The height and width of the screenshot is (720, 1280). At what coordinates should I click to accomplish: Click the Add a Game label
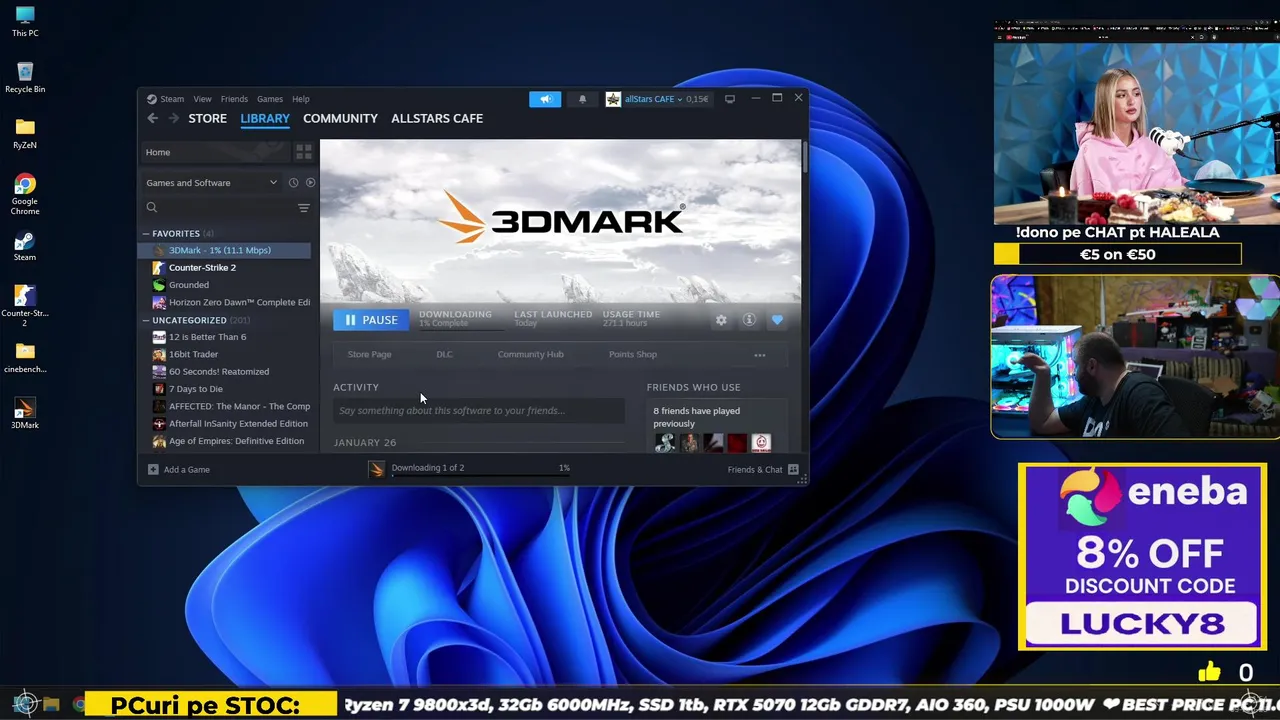187,469
